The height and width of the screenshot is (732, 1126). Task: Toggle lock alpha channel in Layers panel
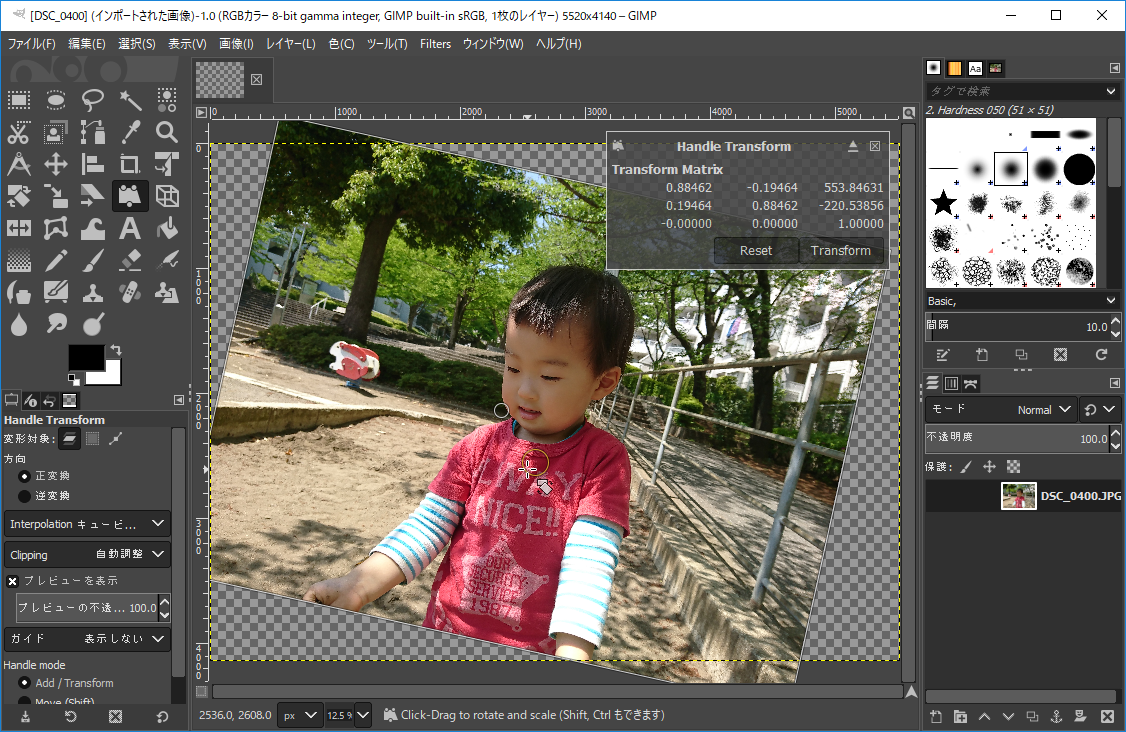(1013, 467)
